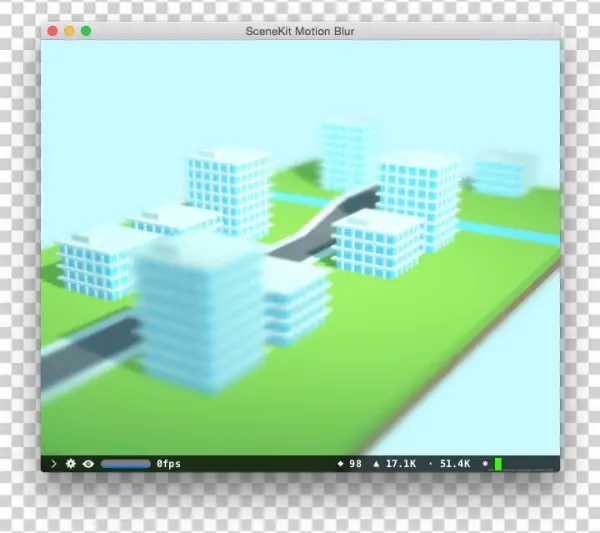600x533 pixels.
Task: Click the blue frame-rate progress bar
Action: 126,464
